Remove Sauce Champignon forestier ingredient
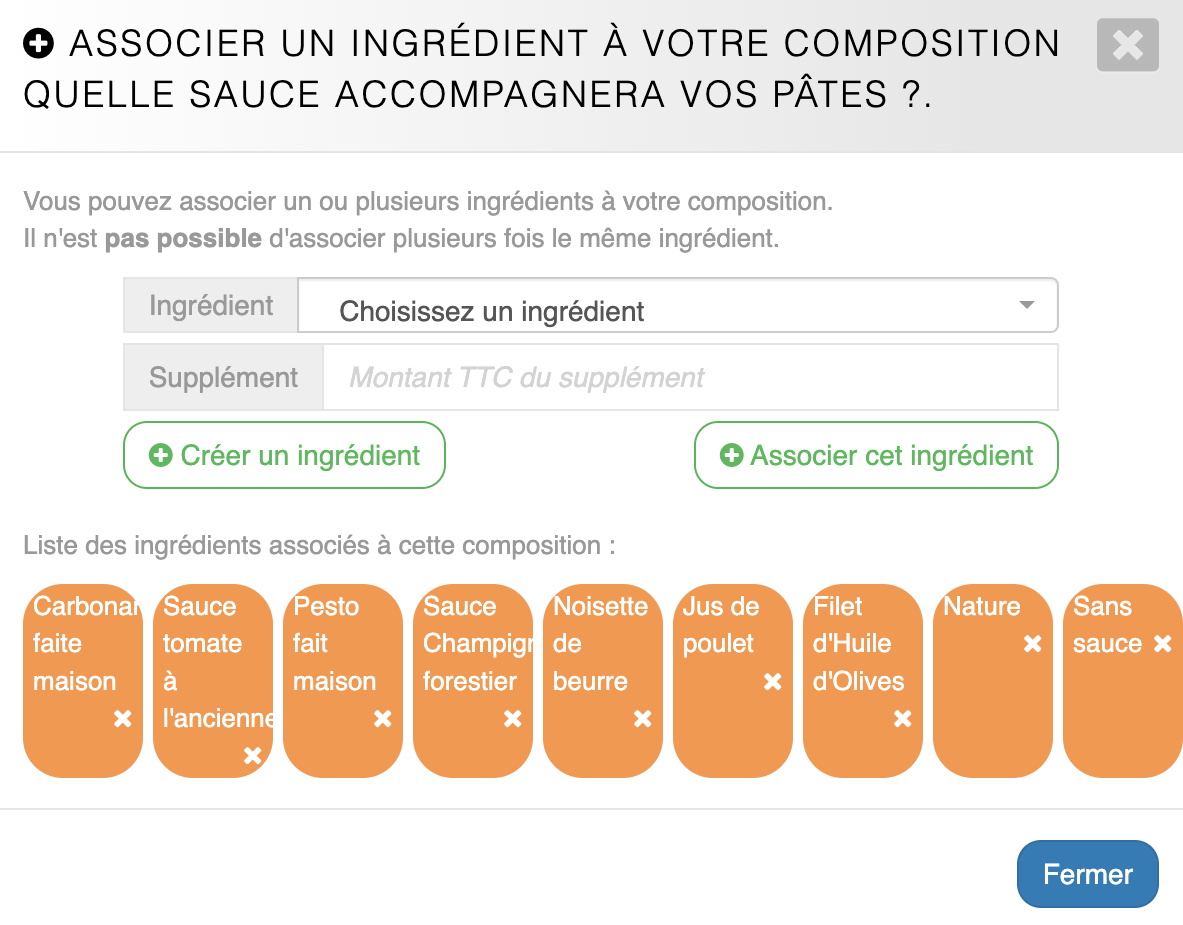The width and height of the screenshot is (1183, 925). point(512,719)
